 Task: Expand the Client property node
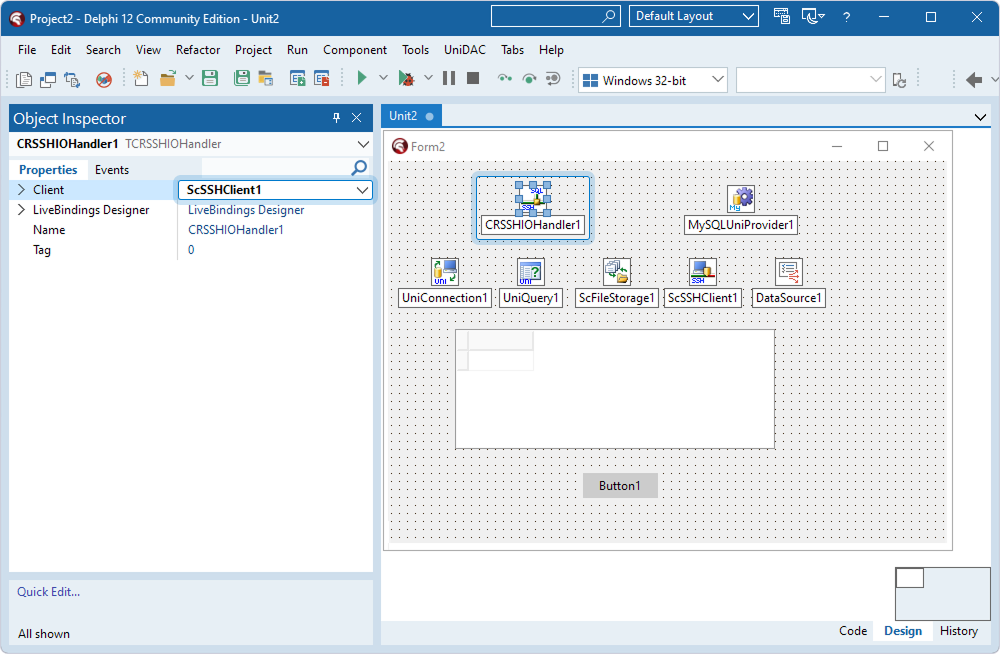click(22, 190)
